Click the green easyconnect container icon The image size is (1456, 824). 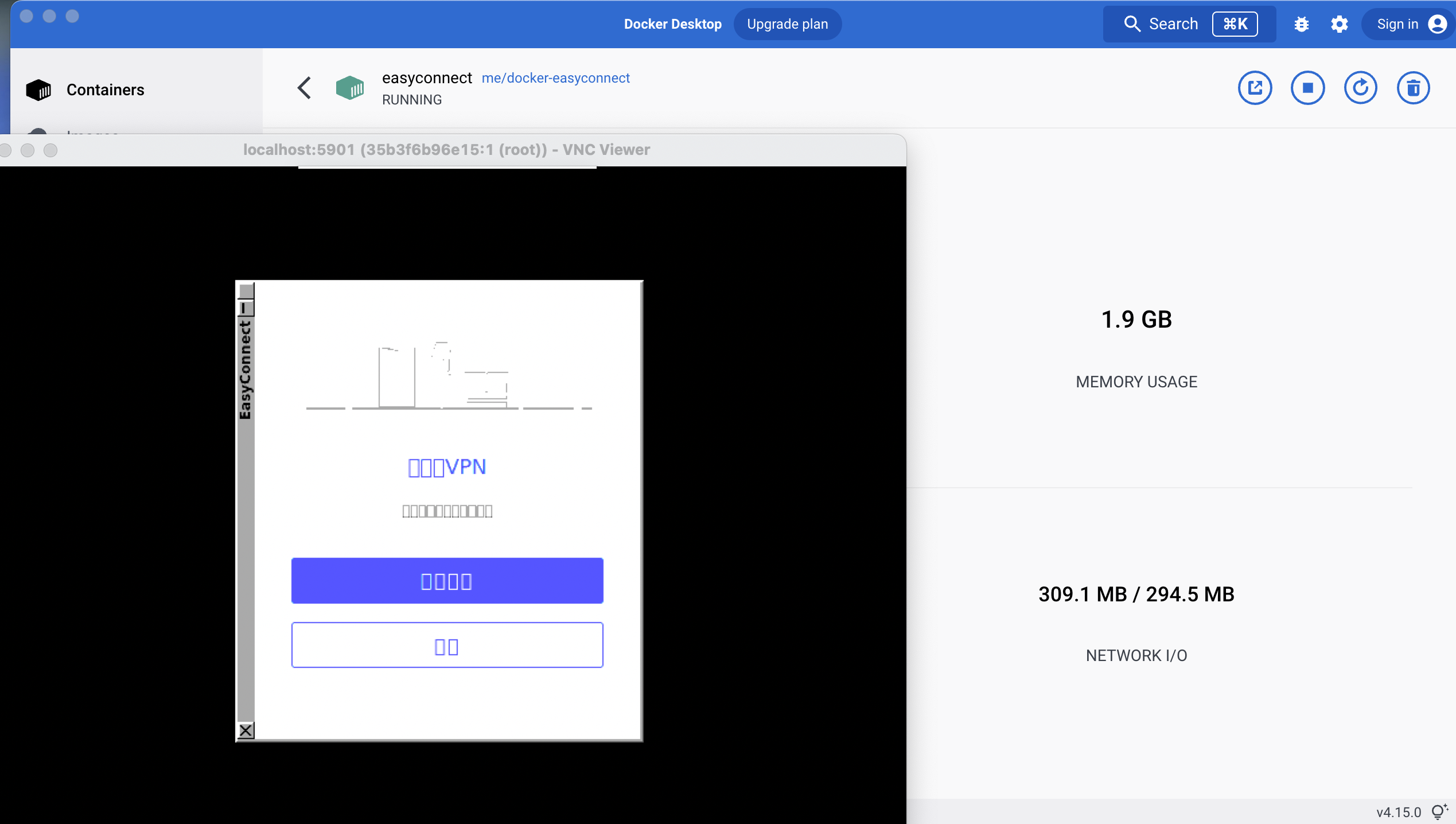[x=351, y=87]
